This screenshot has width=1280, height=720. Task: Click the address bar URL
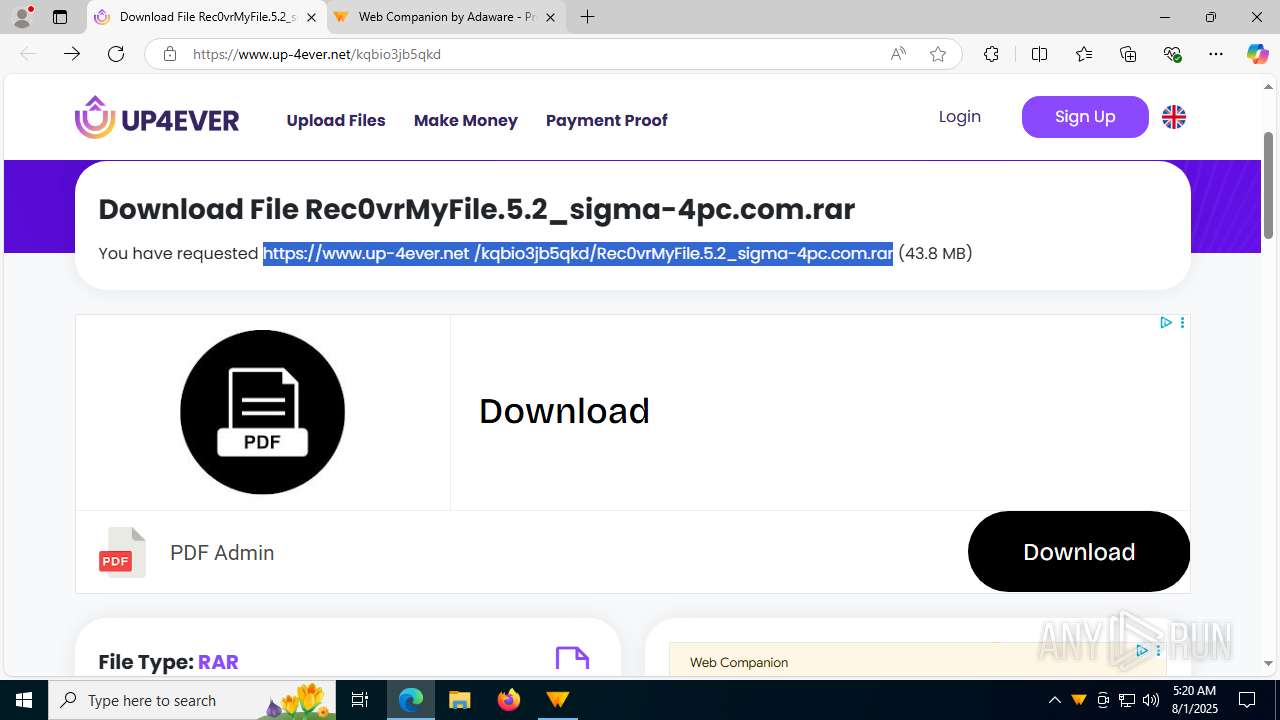(x=316, y=54)
